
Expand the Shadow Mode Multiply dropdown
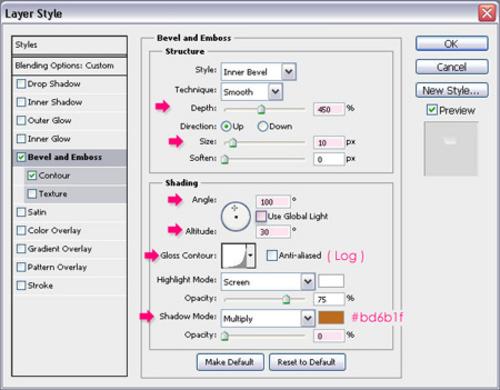[x=268, y=318]
